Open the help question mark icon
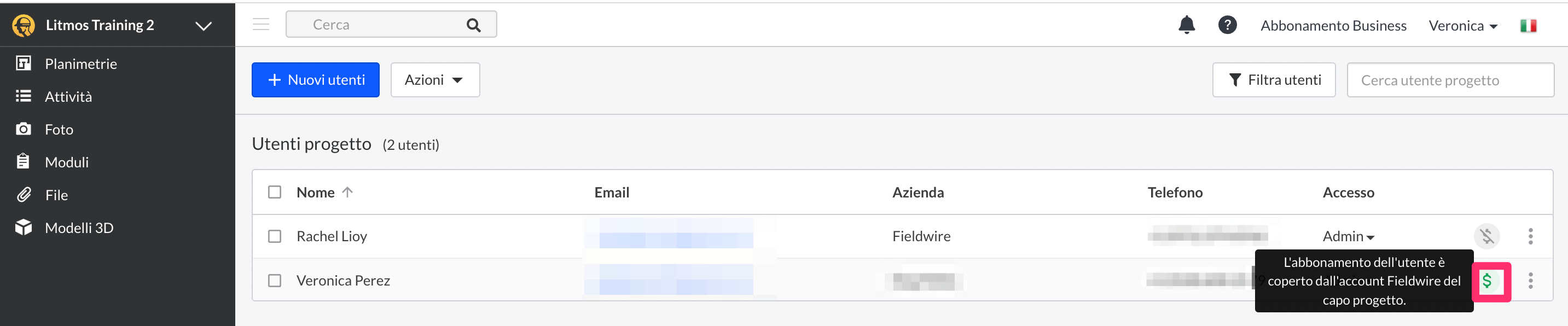Viewport: 1568px width, 326px height. coord(1227,25)
